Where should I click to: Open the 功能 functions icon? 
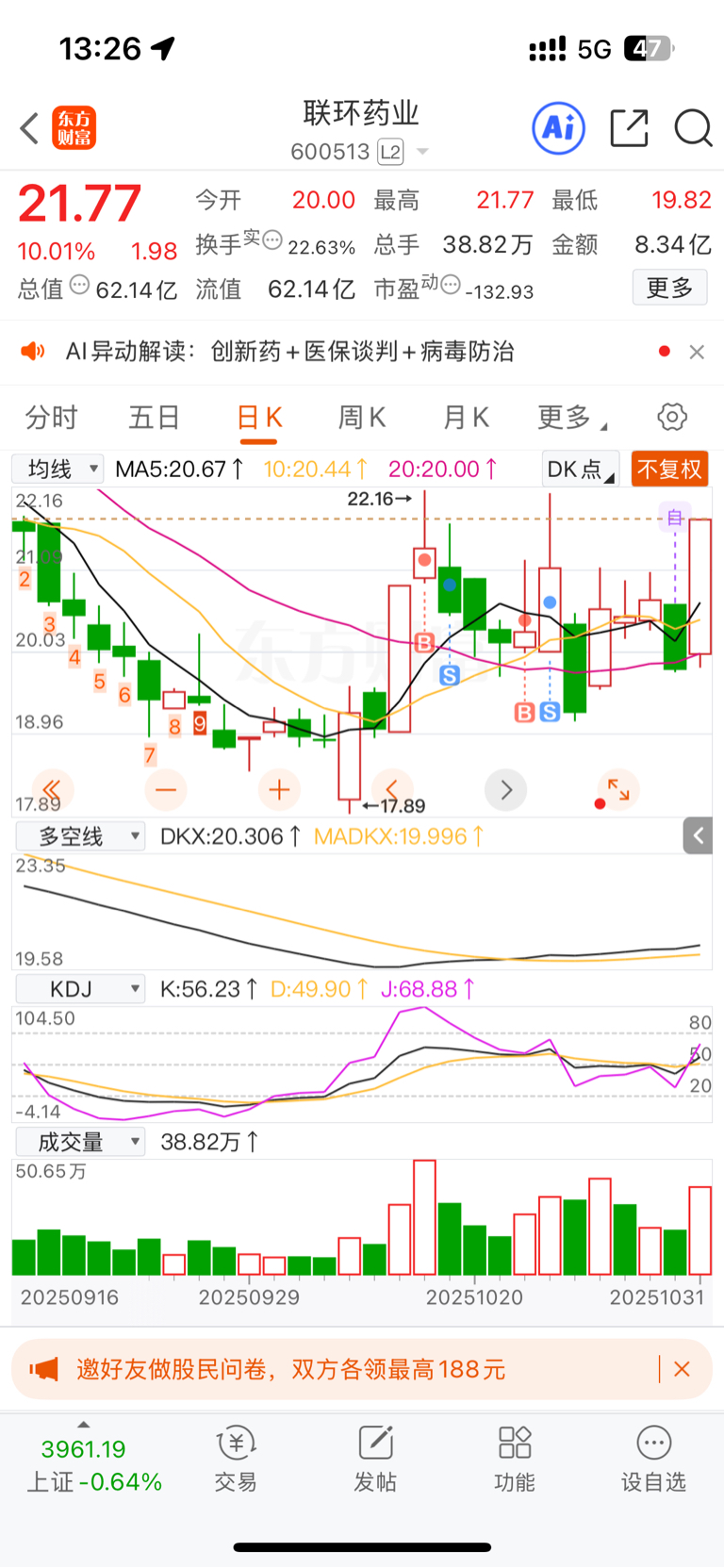tap(515, 1460)
